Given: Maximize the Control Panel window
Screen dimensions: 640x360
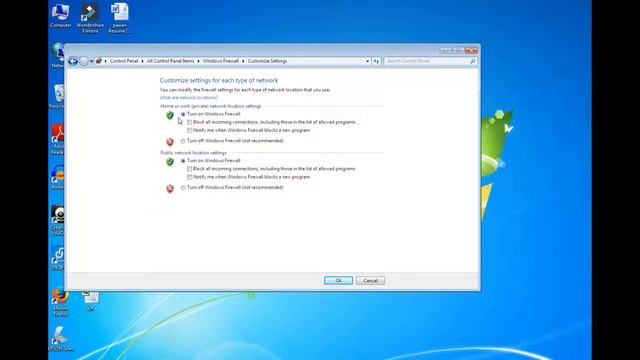Looking at the screenshot, I should (x=458, y=50).
